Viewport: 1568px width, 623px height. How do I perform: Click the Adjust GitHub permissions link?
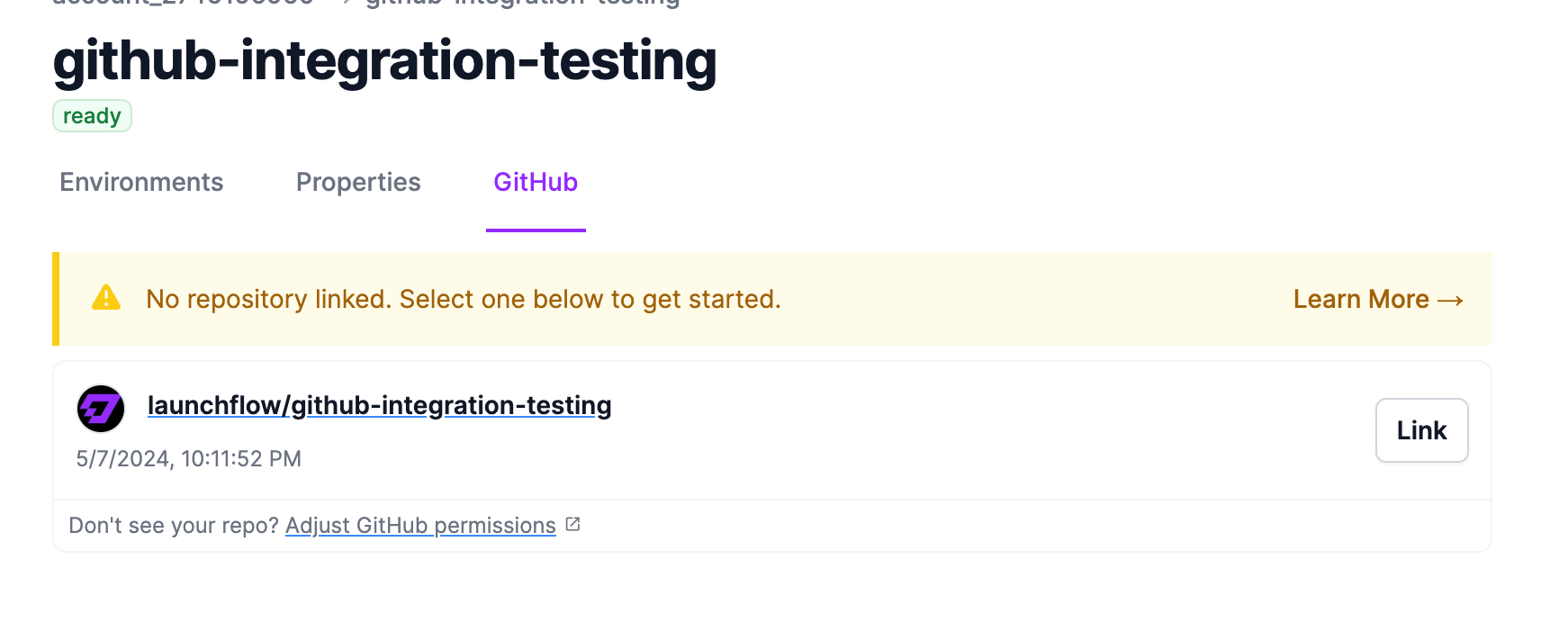click(x=420, y=526)
